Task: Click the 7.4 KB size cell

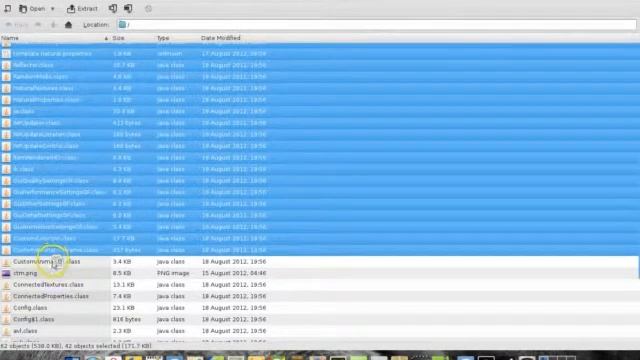Action: [122, 296]
